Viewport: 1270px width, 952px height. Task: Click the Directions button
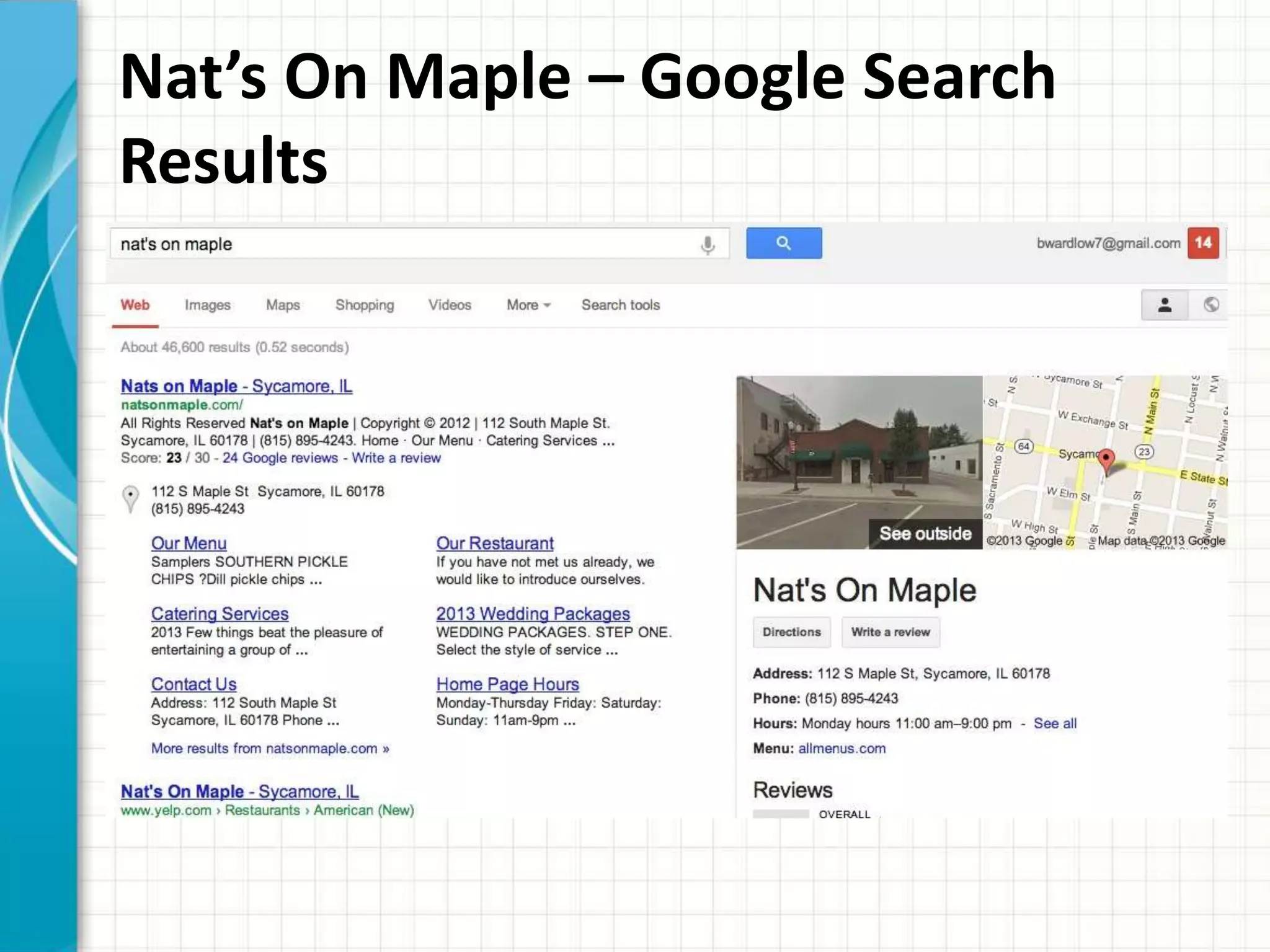coord(792,632)
